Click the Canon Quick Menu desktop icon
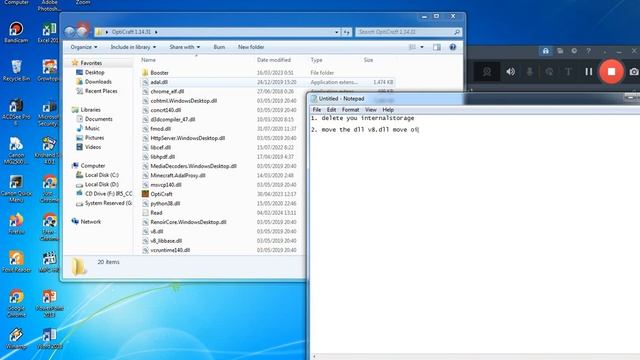Screen dimensions: 640x360 click(16, 189)
